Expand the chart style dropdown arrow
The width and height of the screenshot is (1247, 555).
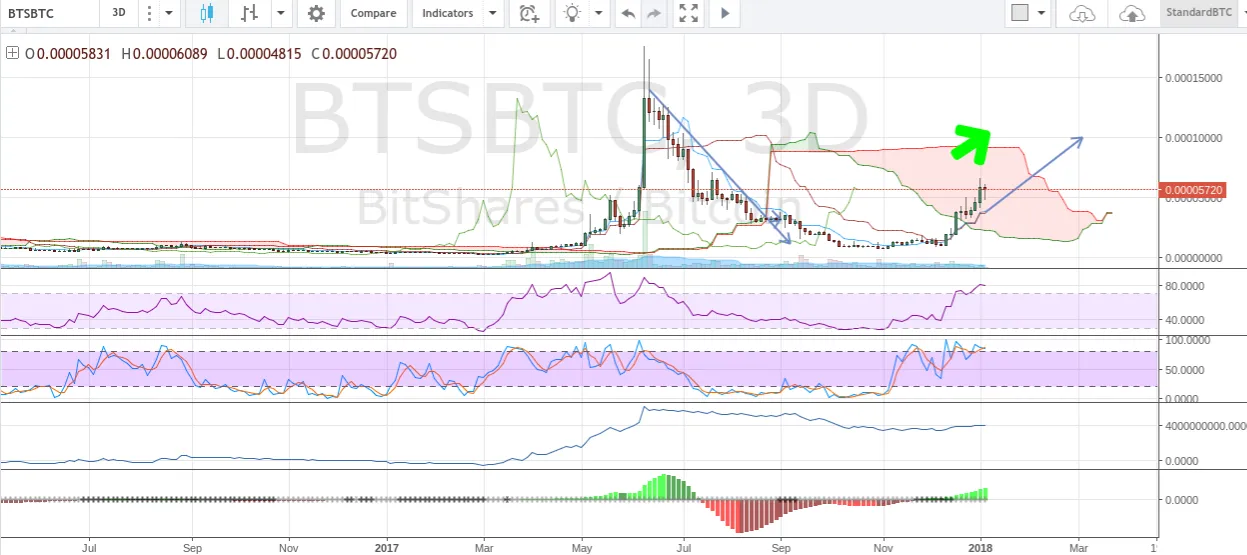pyautogui.click(x=281, y=14)
